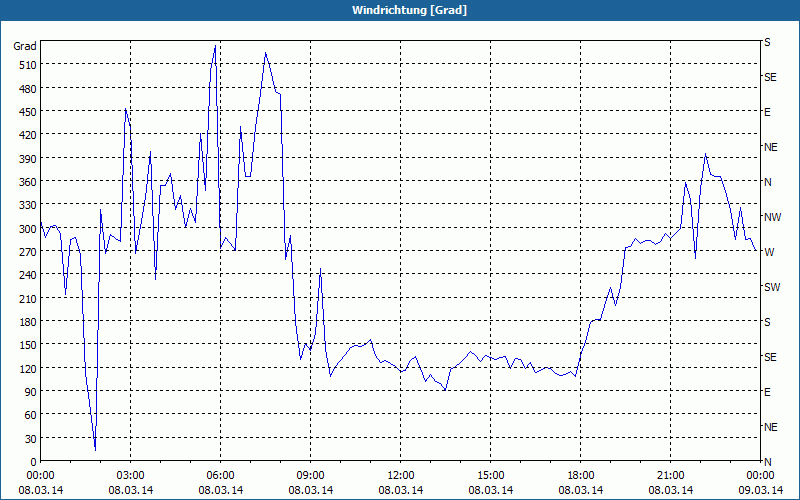Click the Windrichtung [Grad] chart title
800x500 pixels.
409,10
